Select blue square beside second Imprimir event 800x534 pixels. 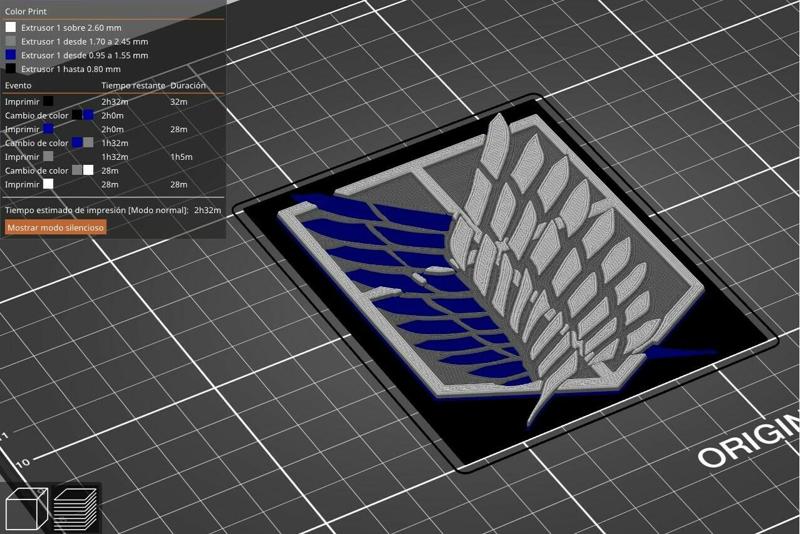[x=48, y=129]
